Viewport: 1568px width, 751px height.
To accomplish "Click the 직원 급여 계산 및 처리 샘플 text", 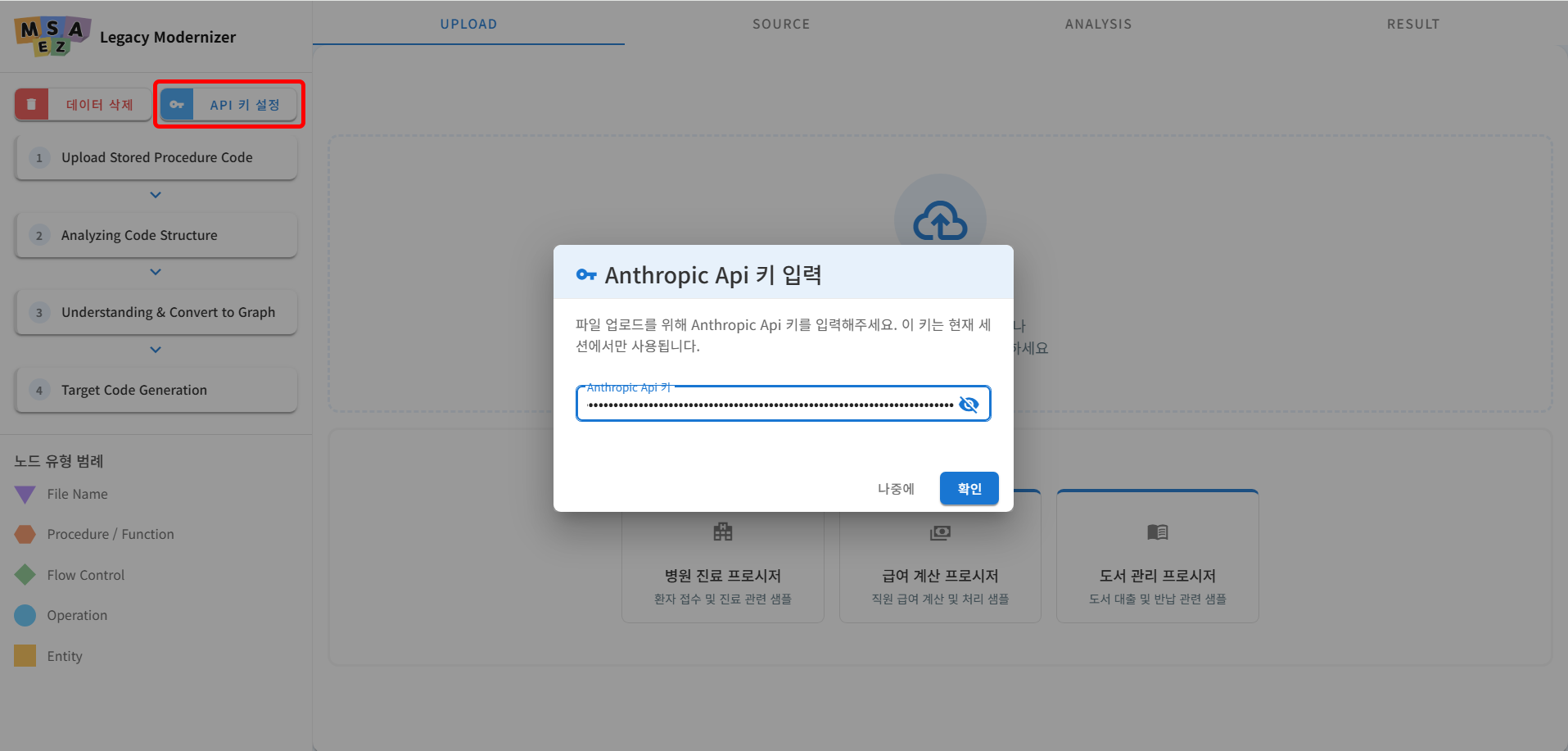I will pos(940,599).
